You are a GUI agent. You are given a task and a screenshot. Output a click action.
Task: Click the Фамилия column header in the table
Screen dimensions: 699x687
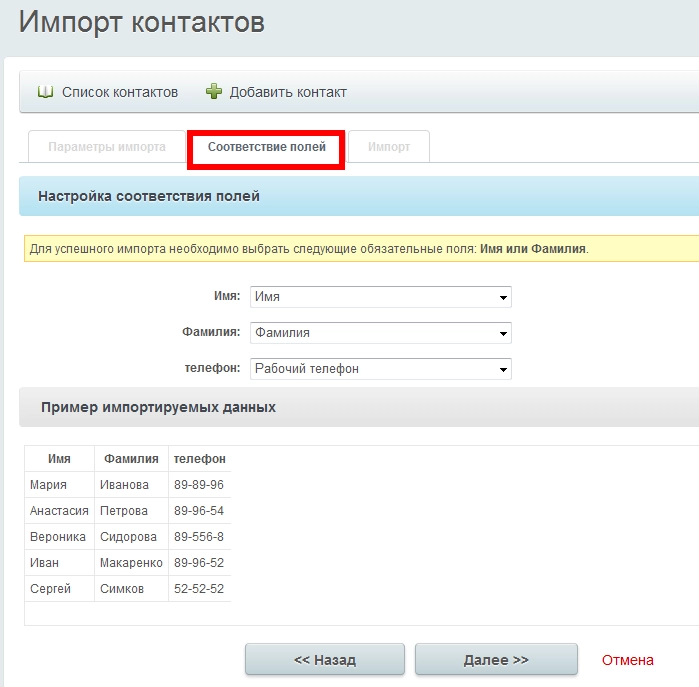pos(131,459)
